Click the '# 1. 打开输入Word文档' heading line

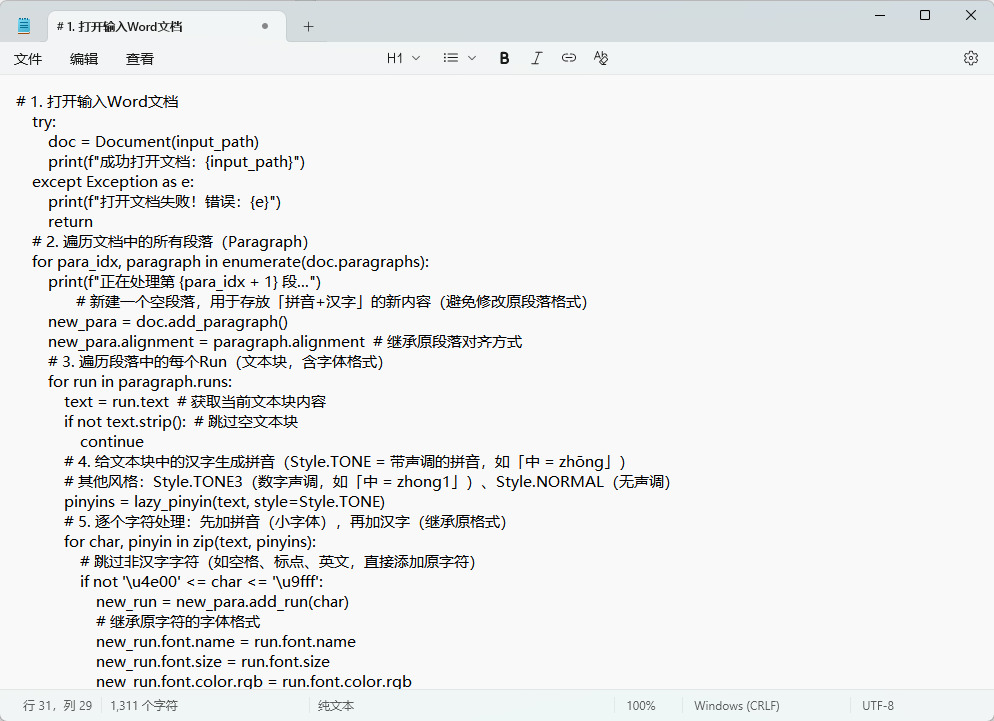click(97, 101)
